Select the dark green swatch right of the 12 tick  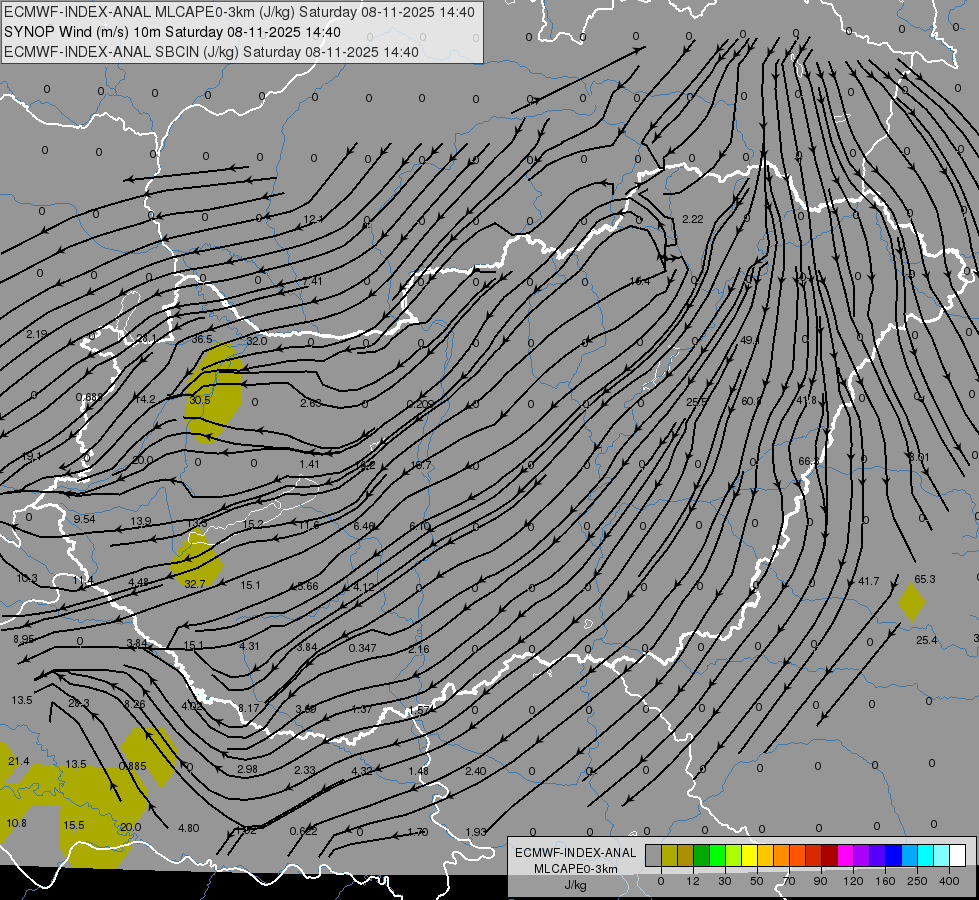click(701, 855)
